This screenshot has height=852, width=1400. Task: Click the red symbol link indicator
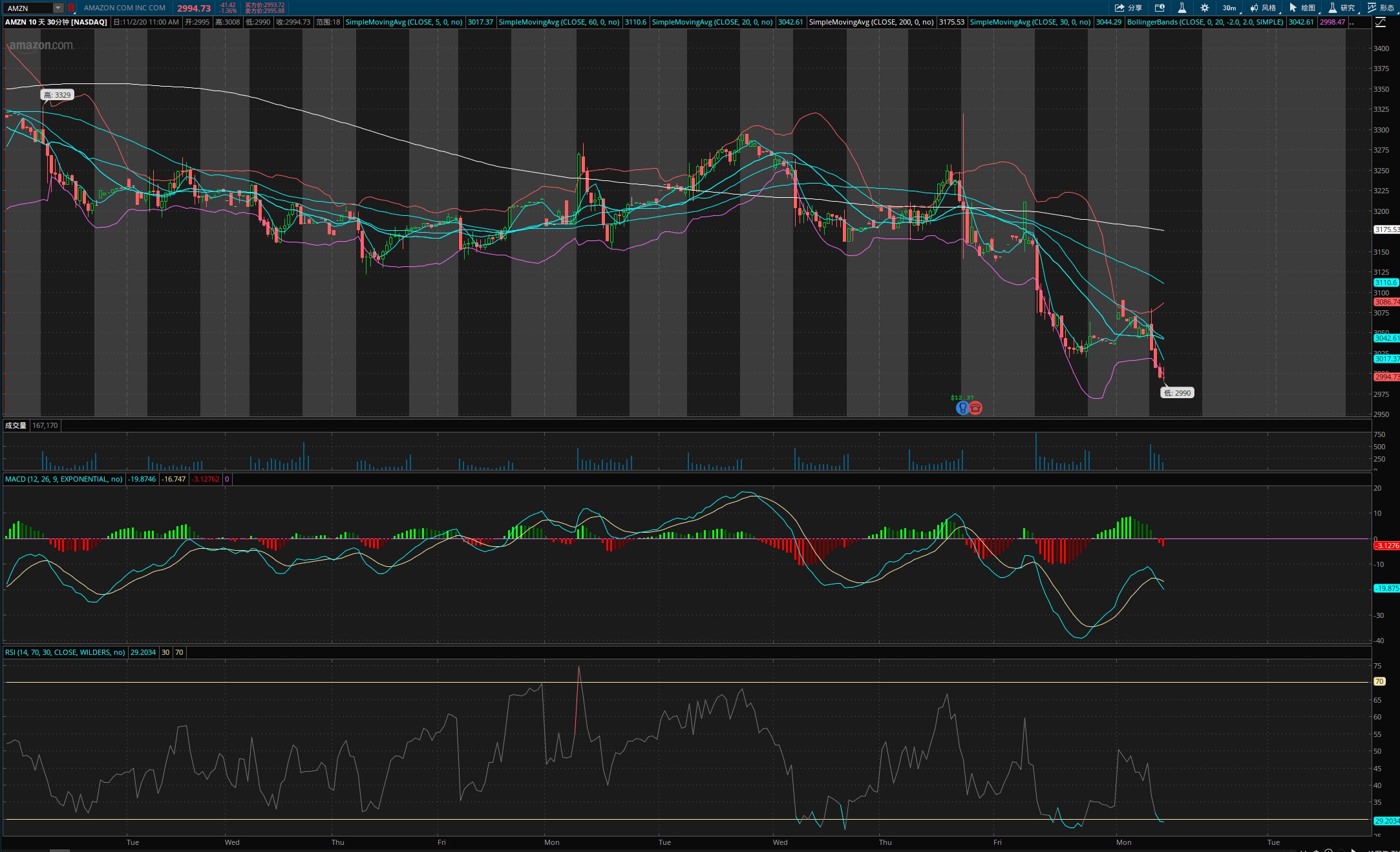(71, 8)
